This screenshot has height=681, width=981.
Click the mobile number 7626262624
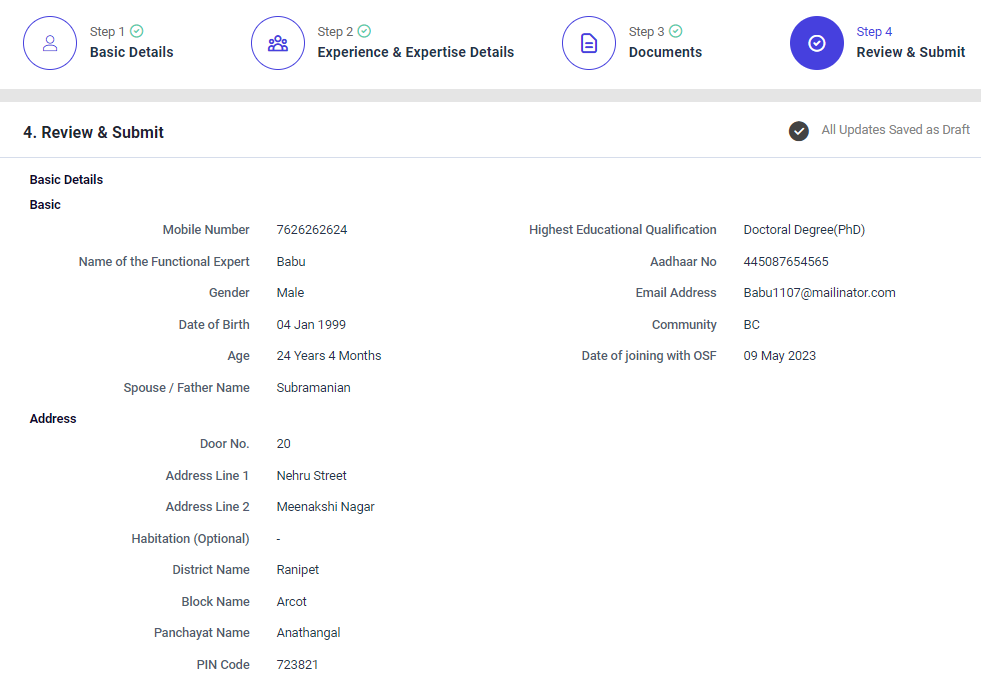(312, 230)
